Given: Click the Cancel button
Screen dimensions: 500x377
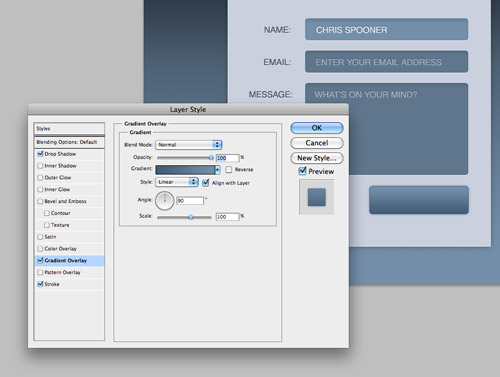Looking at the screenshot, I should click(317, 143).
